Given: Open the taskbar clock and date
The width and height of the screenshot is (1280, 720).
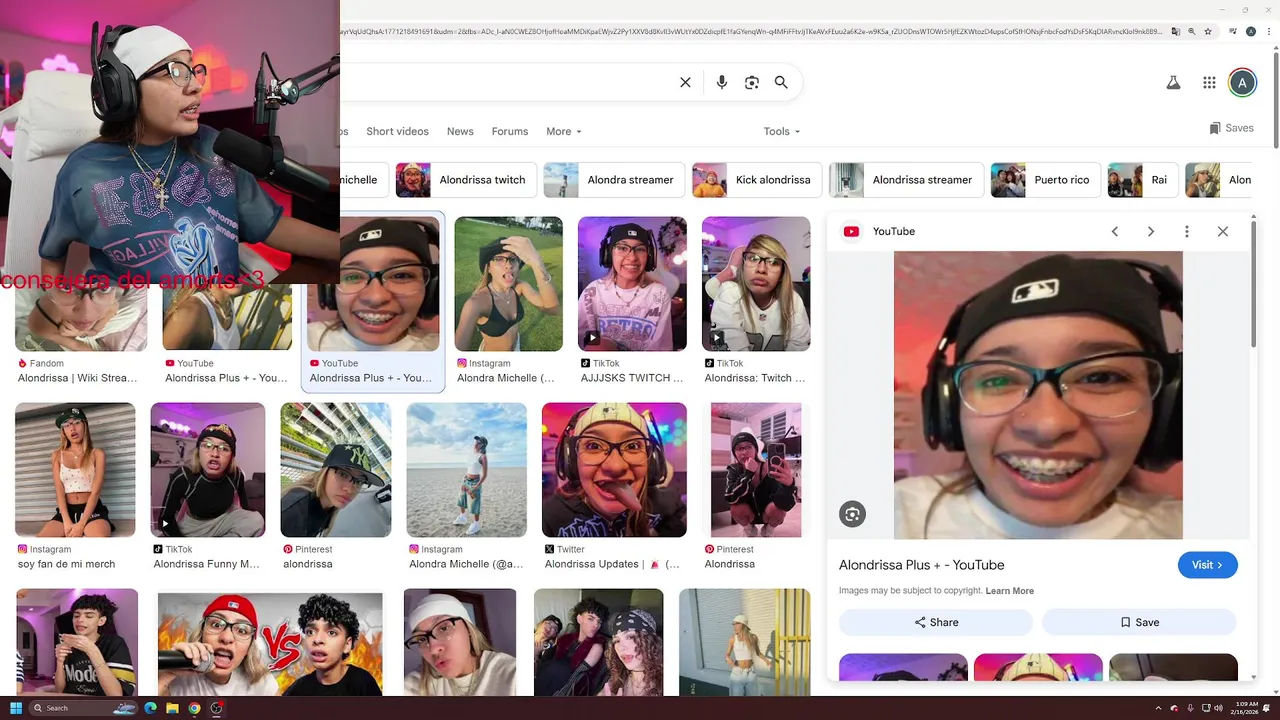Looking at the screenshot, I should coord(1246,708).
